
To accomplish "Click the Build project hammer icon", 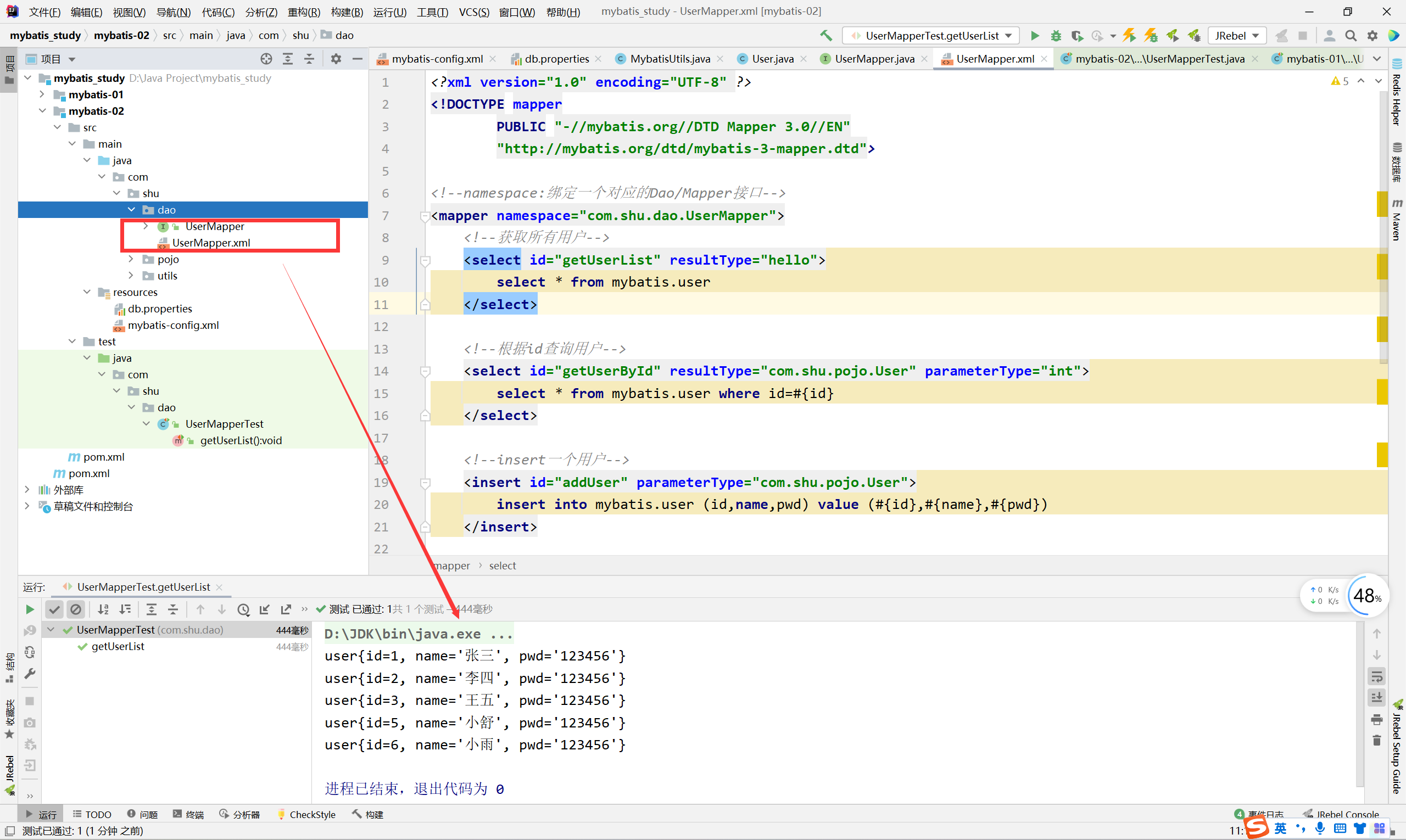I will point(825,36).
